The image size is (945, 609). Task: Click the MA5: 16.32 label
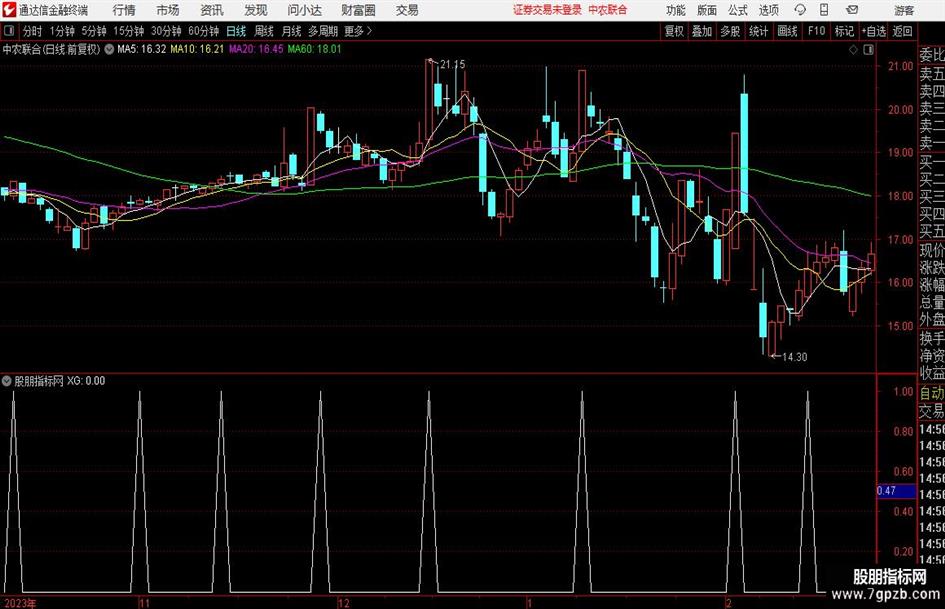coord(141,49)
